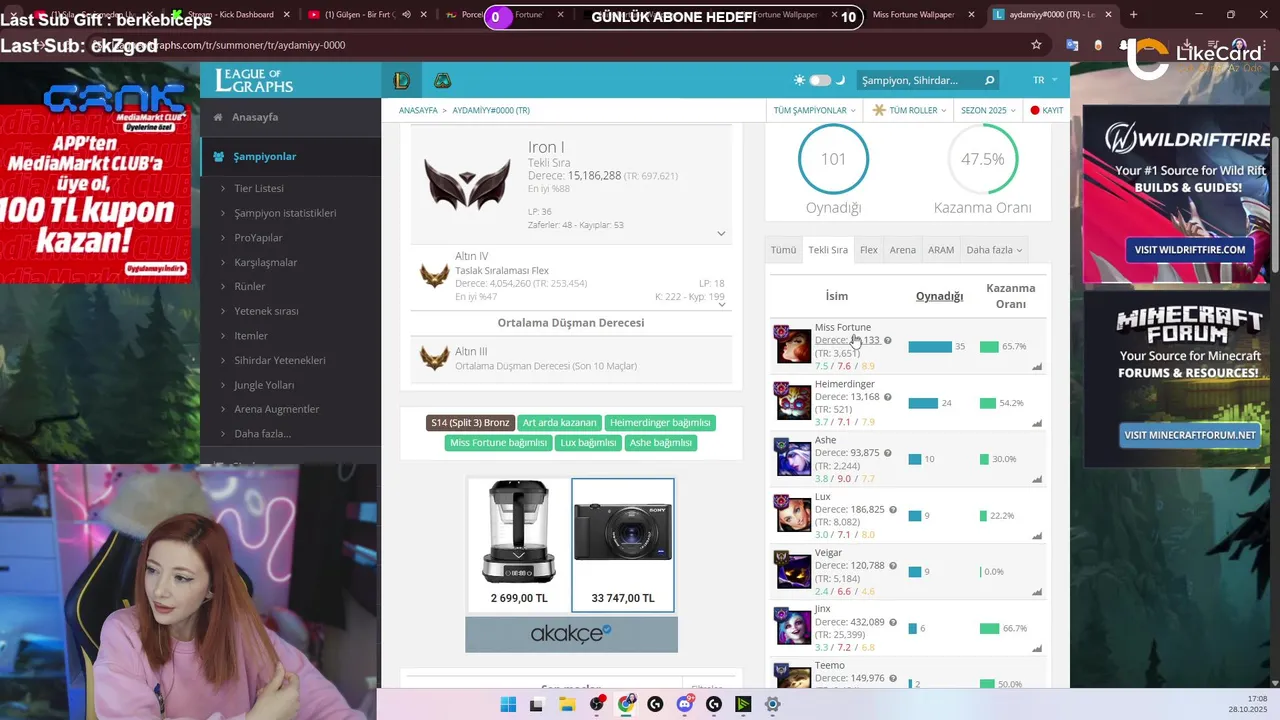Open Yetenek sırası in the sidebar
This screenshot has height=720, width=1280.
coord(266,311)
